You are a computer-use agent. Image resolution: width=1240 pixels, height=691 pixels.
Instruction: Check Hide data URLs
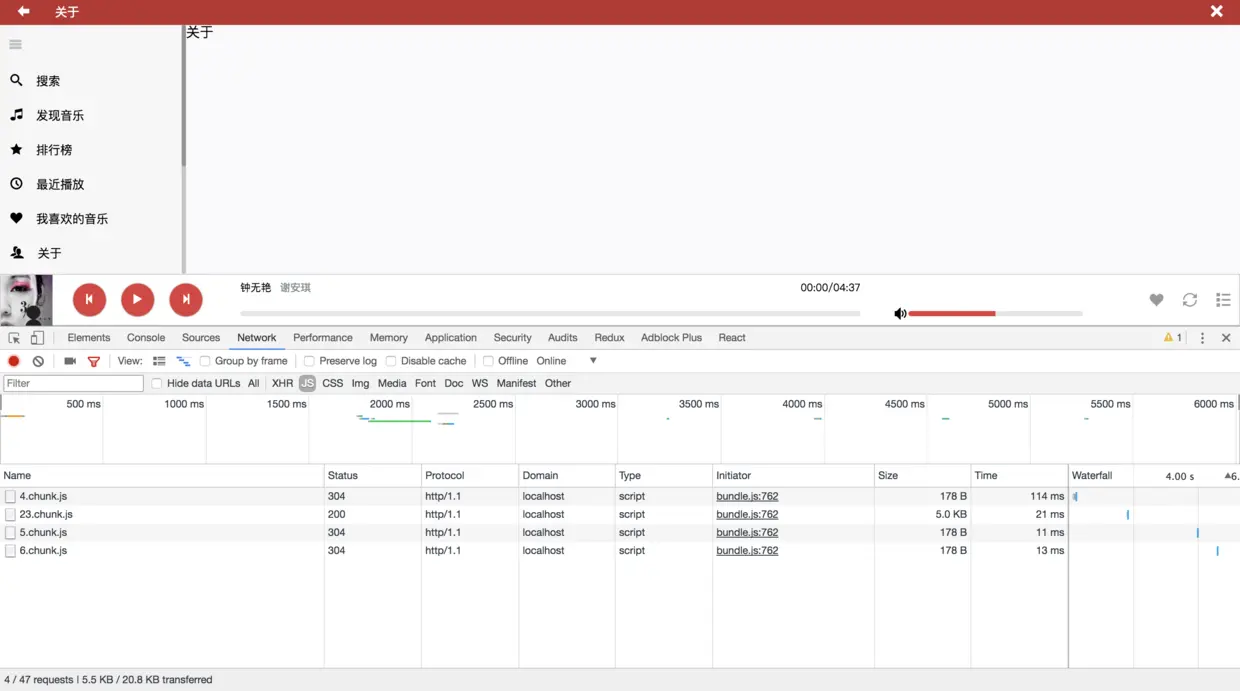click(x=157, y=383)
